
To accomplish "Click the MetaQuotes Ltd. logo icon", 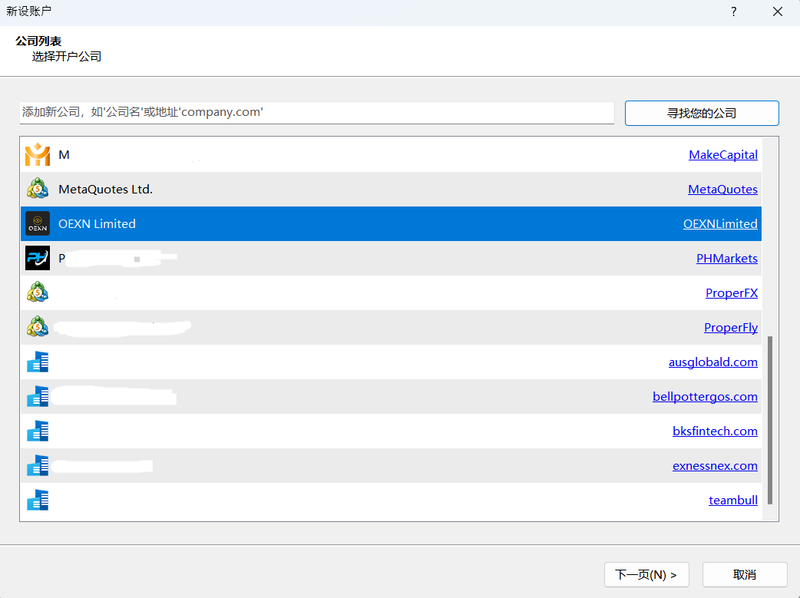I will (38, 189).
